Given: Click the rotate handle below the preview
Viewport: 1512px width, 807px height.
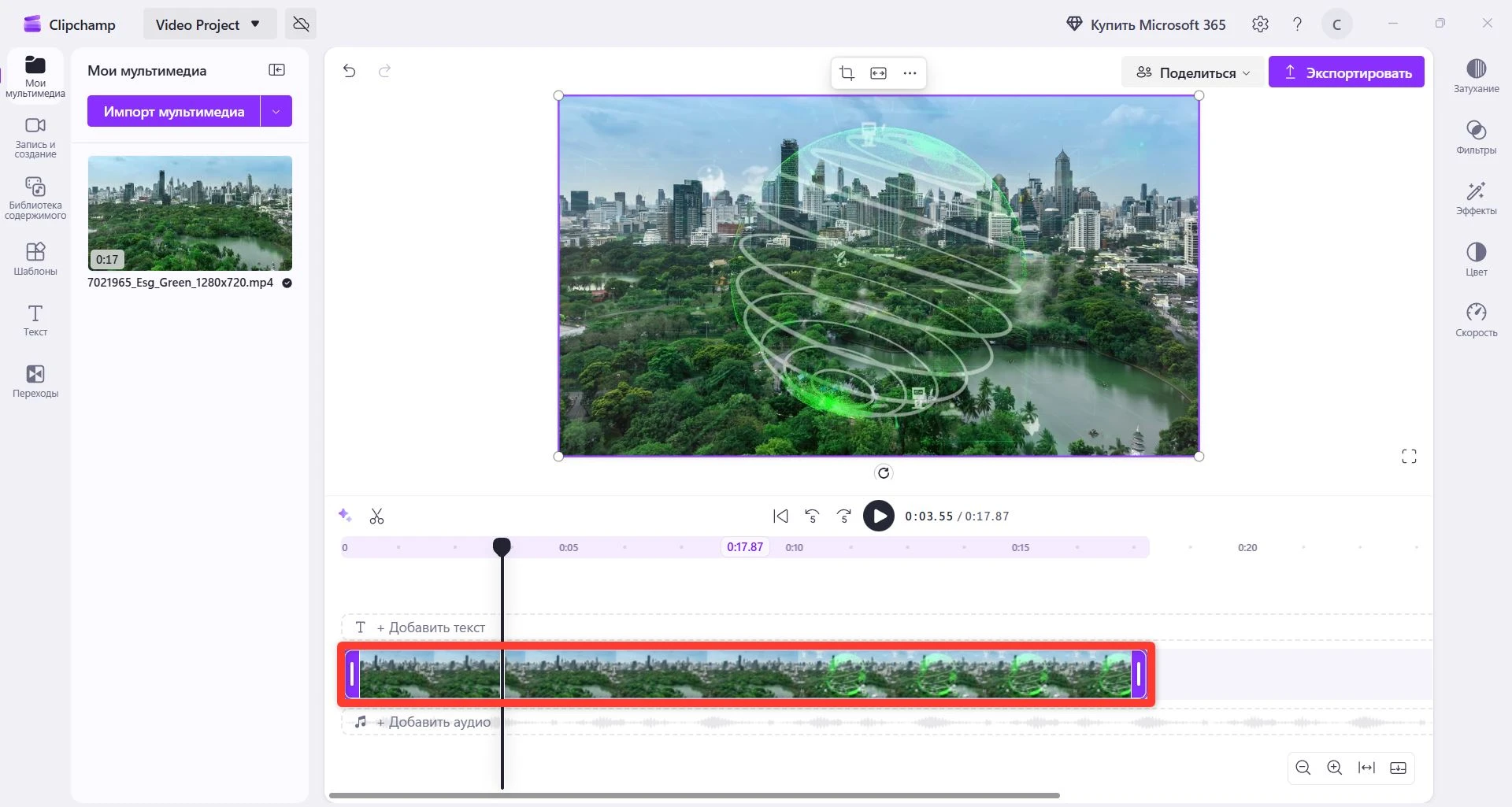Looking at the screenshot, I should (884, 472).
